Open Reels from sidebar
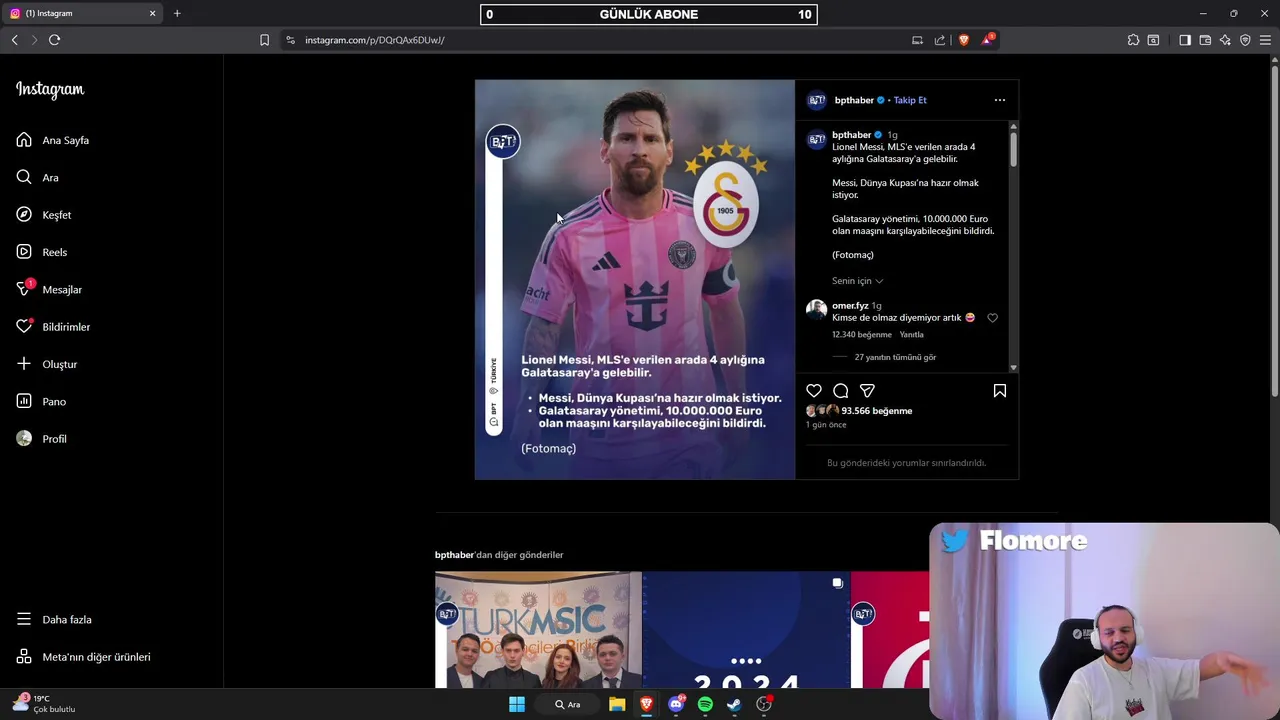The width and height of the screenshot is (1280, 720). click(42, 252)
